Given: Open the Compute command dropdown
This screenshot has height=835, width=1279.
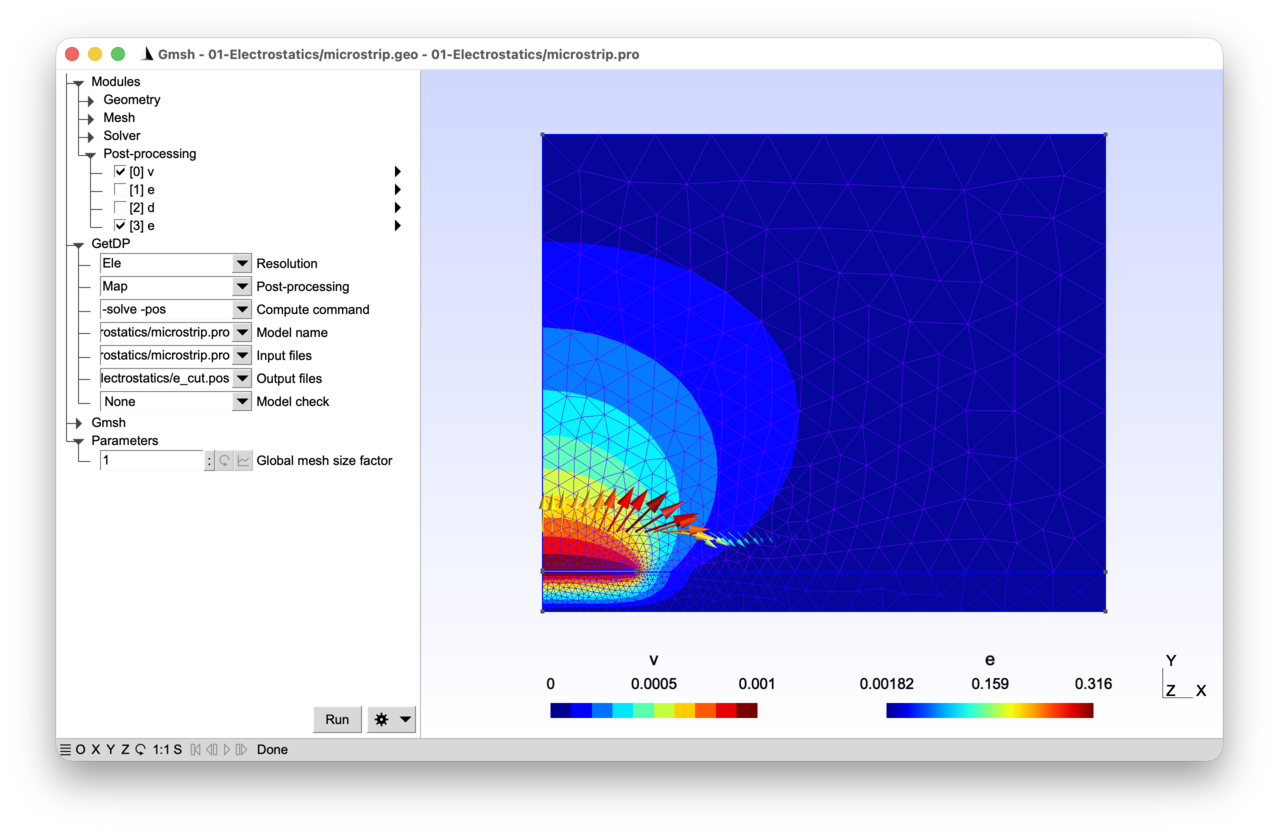Looking at the screenshot, I should (242, 309).
